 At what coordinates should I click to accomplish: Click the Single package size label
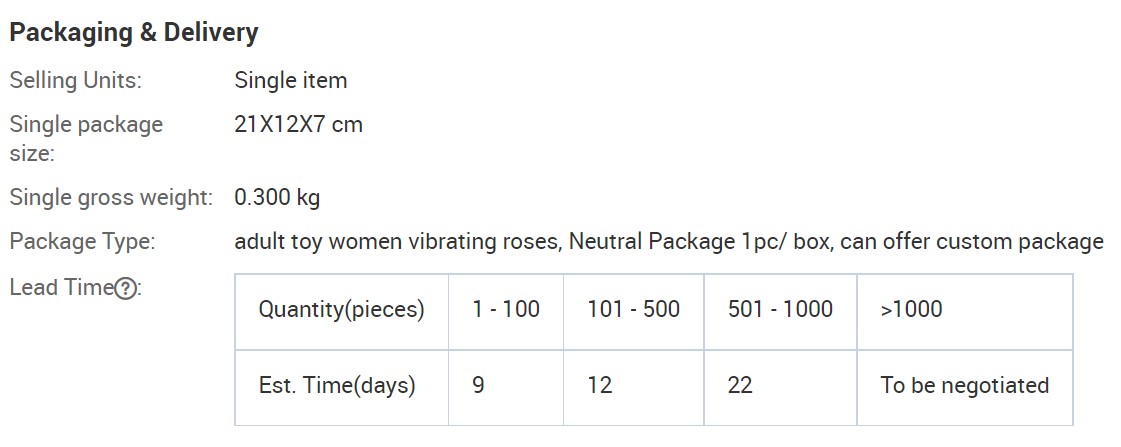tap(87, 139)
